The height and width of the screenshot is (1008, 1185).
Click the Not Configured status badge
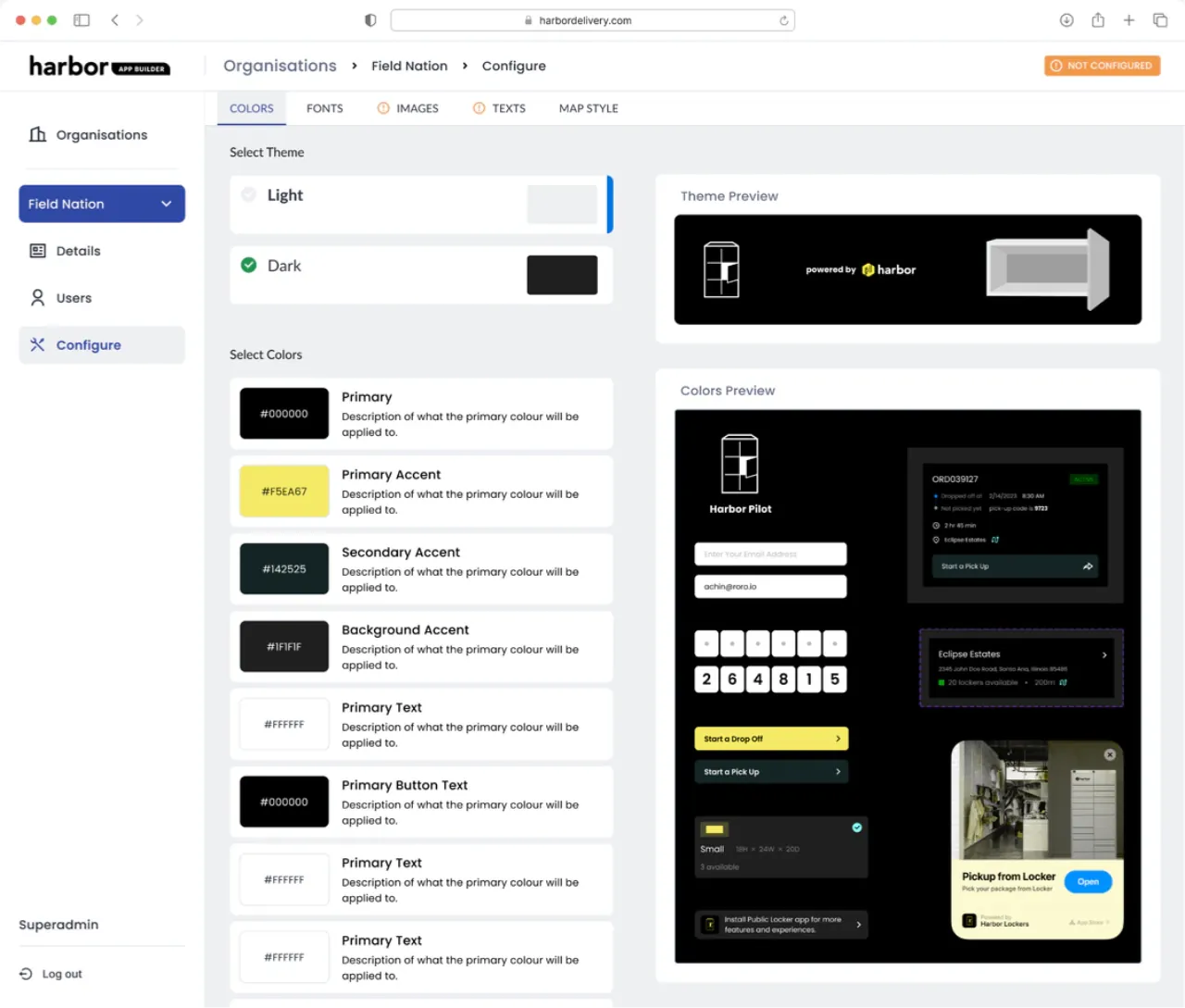pyautogui.click(x=1102, y=66)
